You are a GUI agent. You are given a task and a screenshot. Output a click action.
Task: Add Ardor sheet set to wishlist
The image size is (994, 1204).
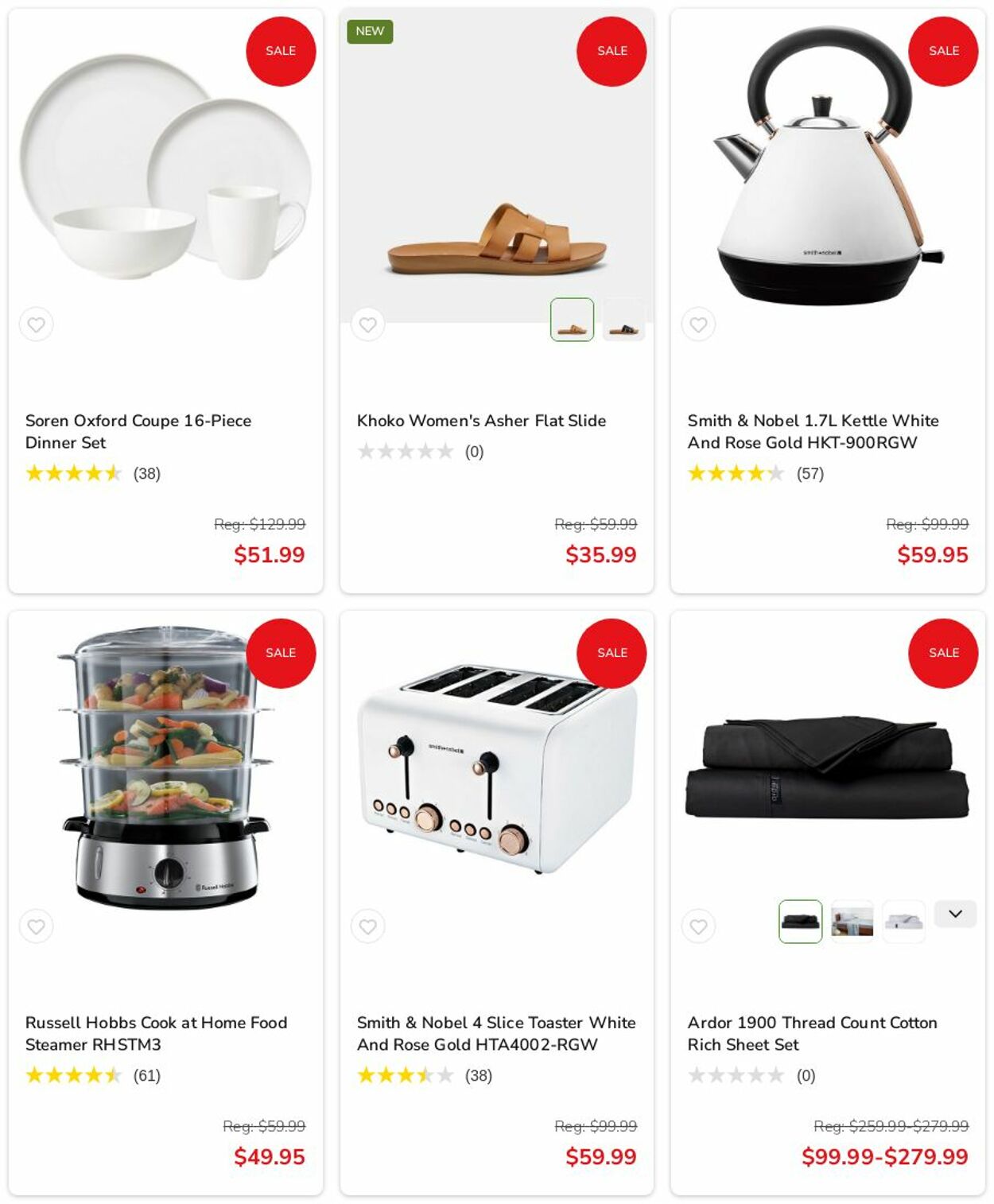coord(698,926)
